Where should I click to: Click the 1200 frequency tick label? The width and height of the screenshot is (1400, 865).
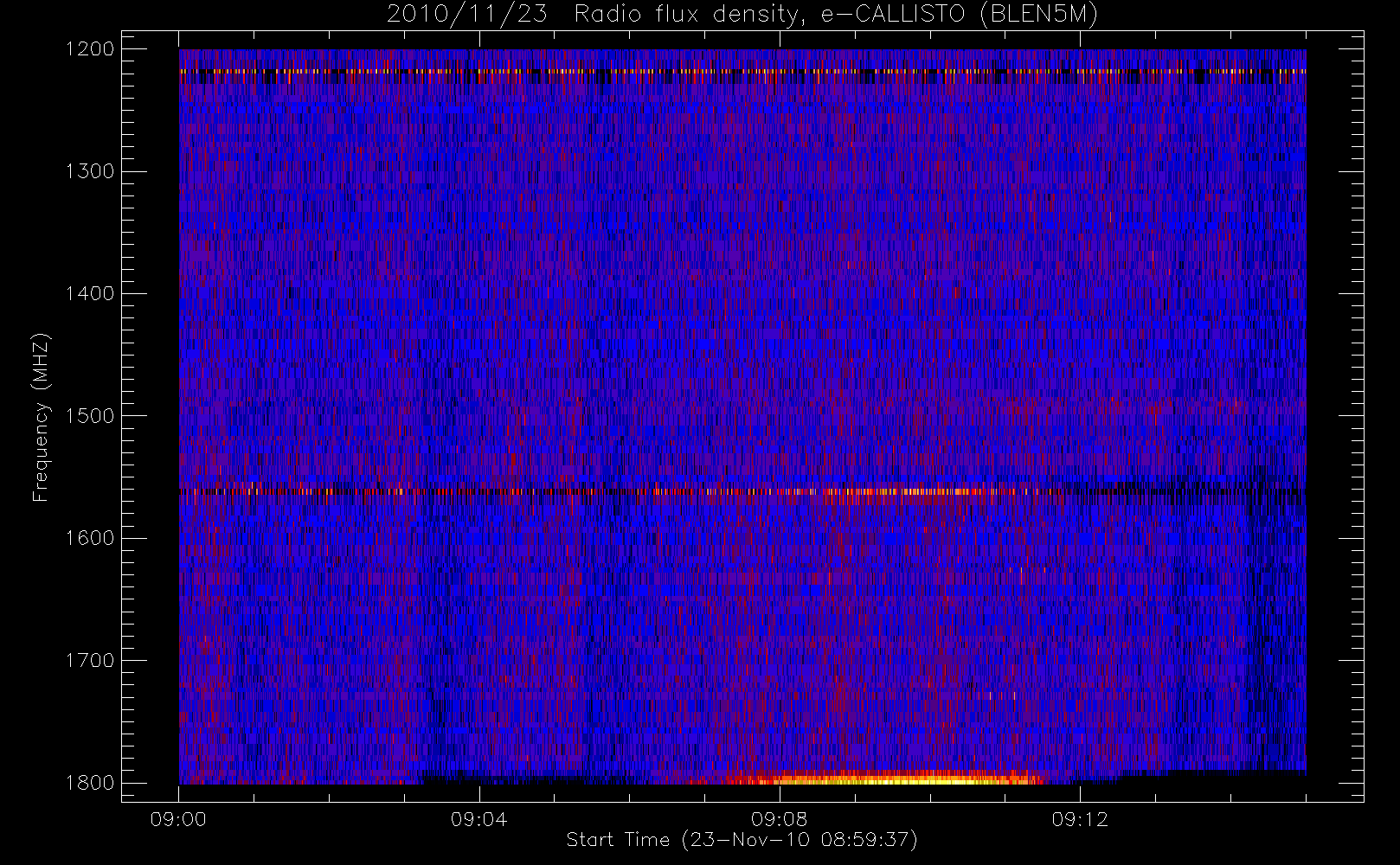(x=90, y=49)
